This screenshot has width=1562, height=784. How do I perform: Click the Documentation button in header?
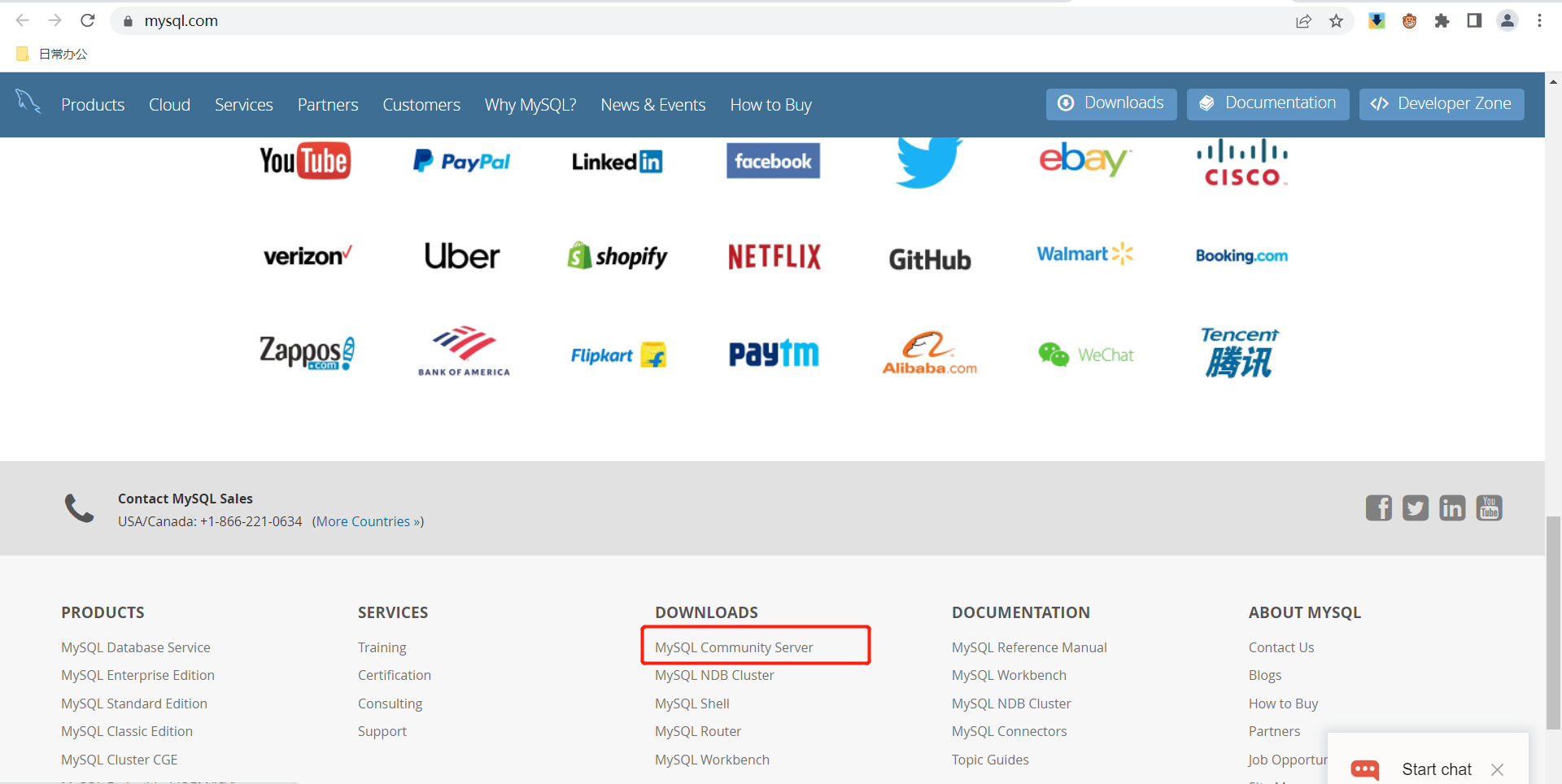(x=1267, y=104)
